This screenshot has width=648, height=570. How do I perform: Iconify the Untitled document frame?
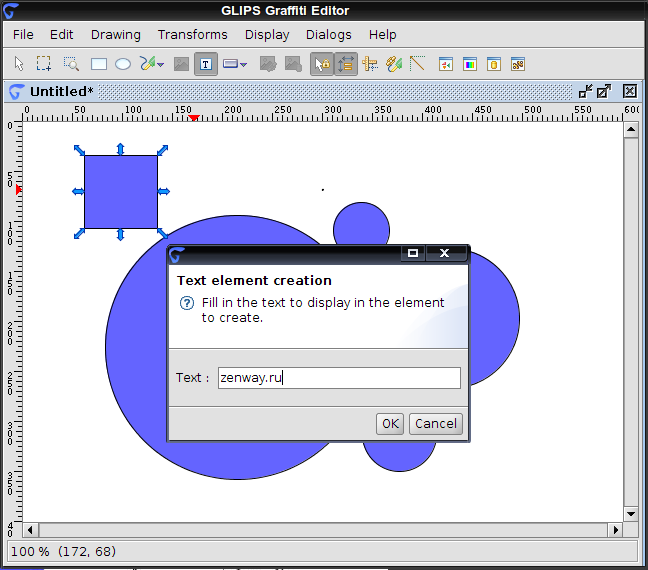[x=585, y=91]
